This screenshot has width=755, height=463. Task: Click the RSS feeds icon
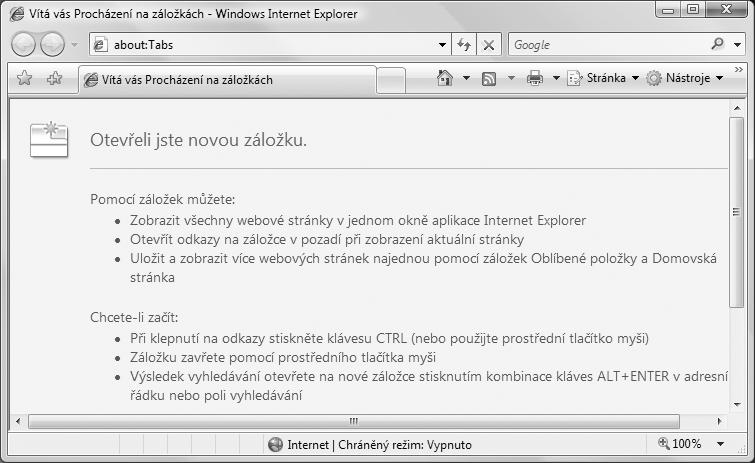pos(490,78)
